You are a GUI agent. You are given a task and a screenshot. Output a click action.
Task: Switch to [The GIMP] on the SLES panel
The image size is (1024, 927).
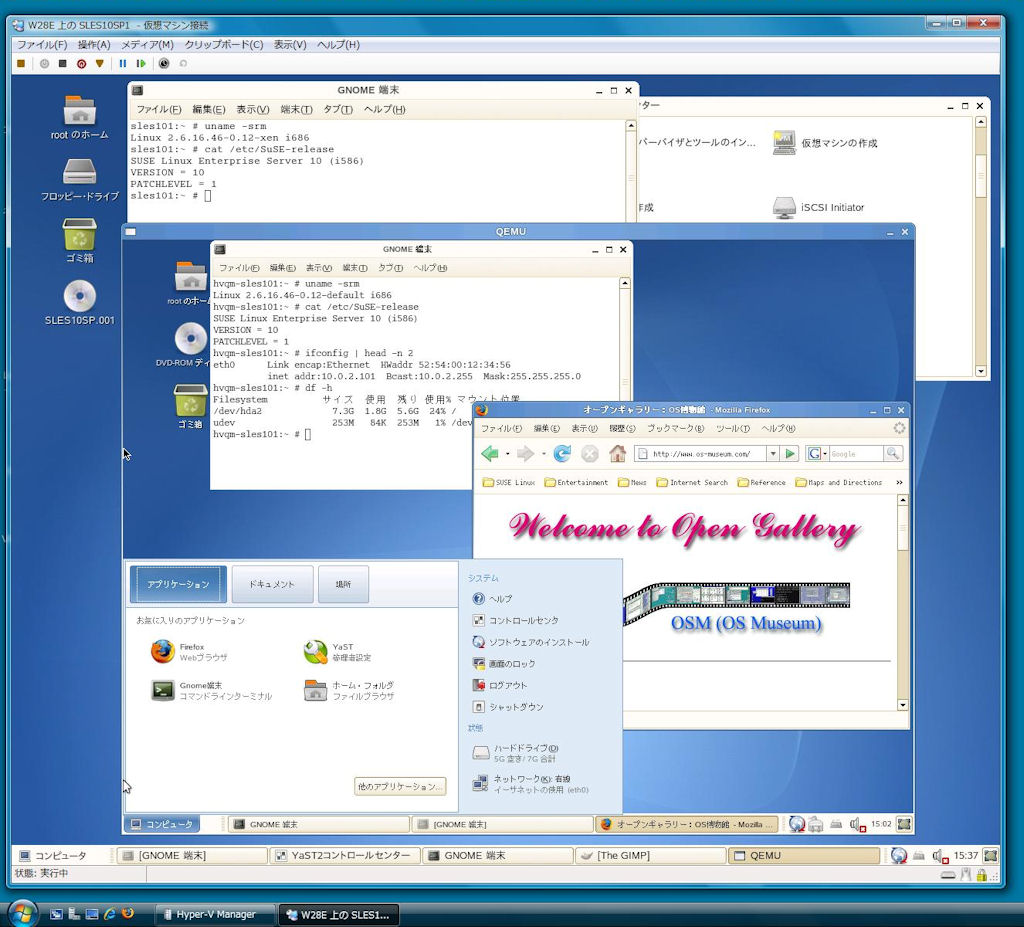point(650,856)
